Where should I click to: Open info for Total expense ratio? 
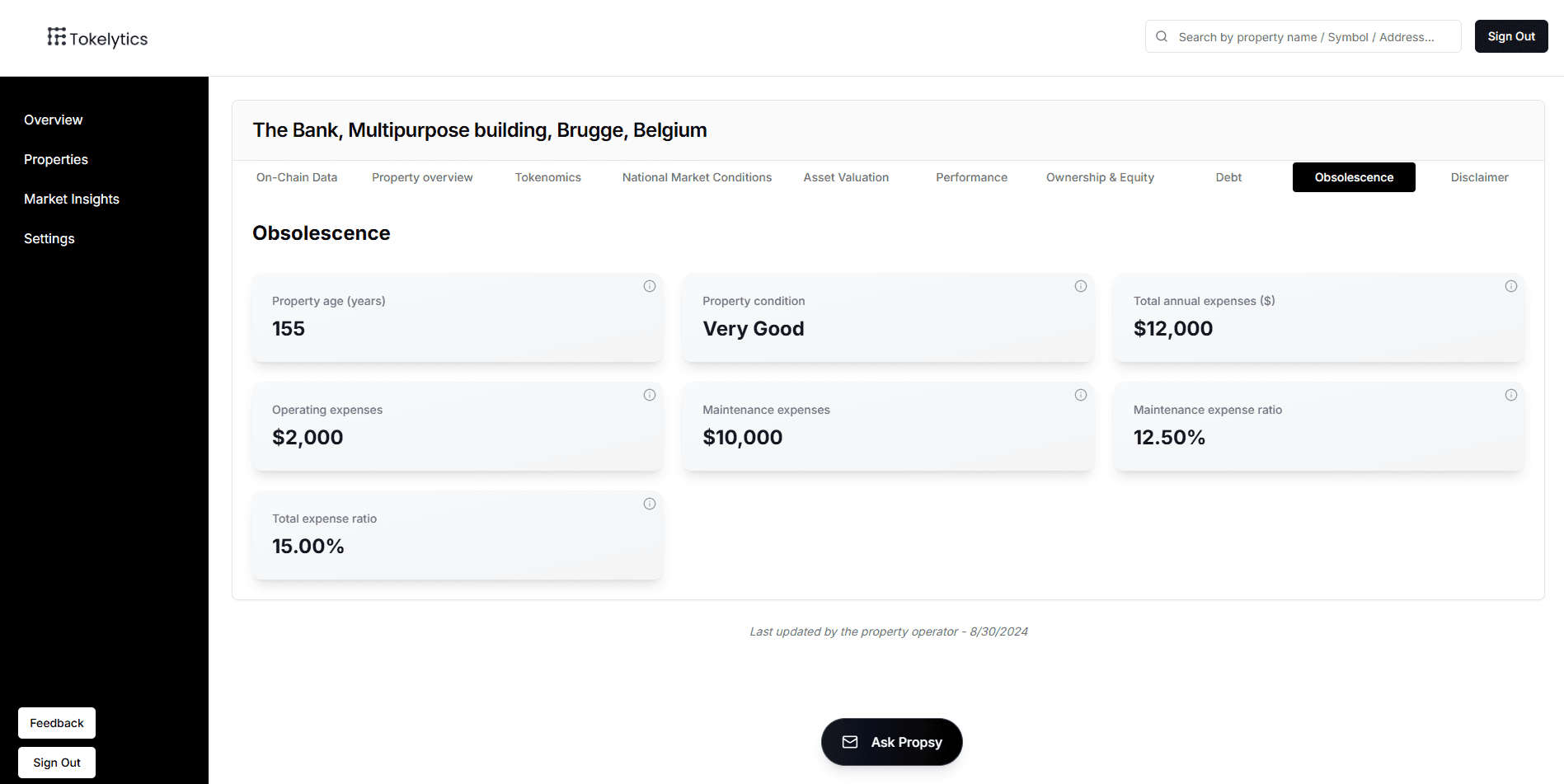[x=649, y=504]
